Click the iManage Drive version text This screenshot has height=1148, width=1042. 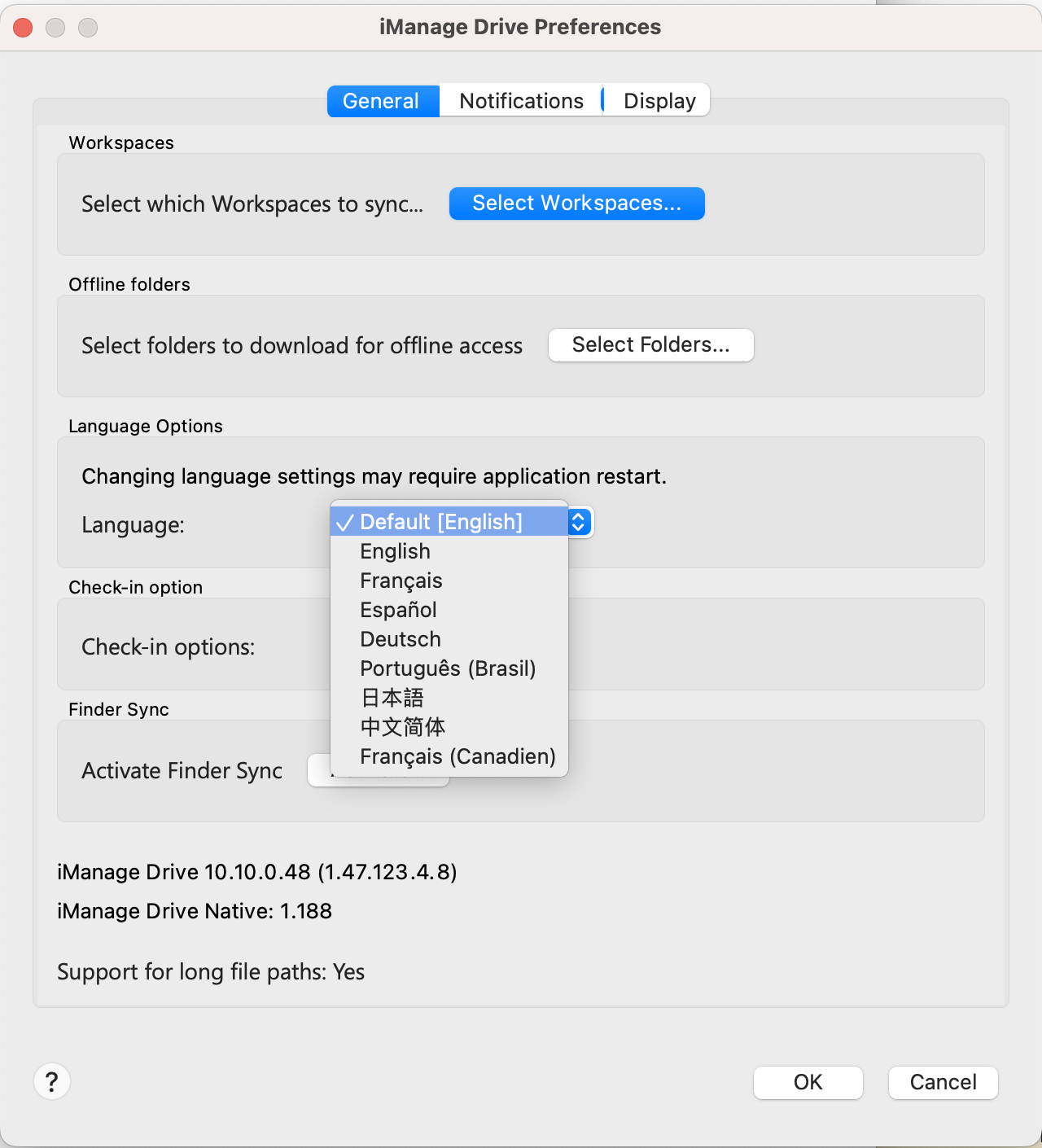click(x=257, y=872)
